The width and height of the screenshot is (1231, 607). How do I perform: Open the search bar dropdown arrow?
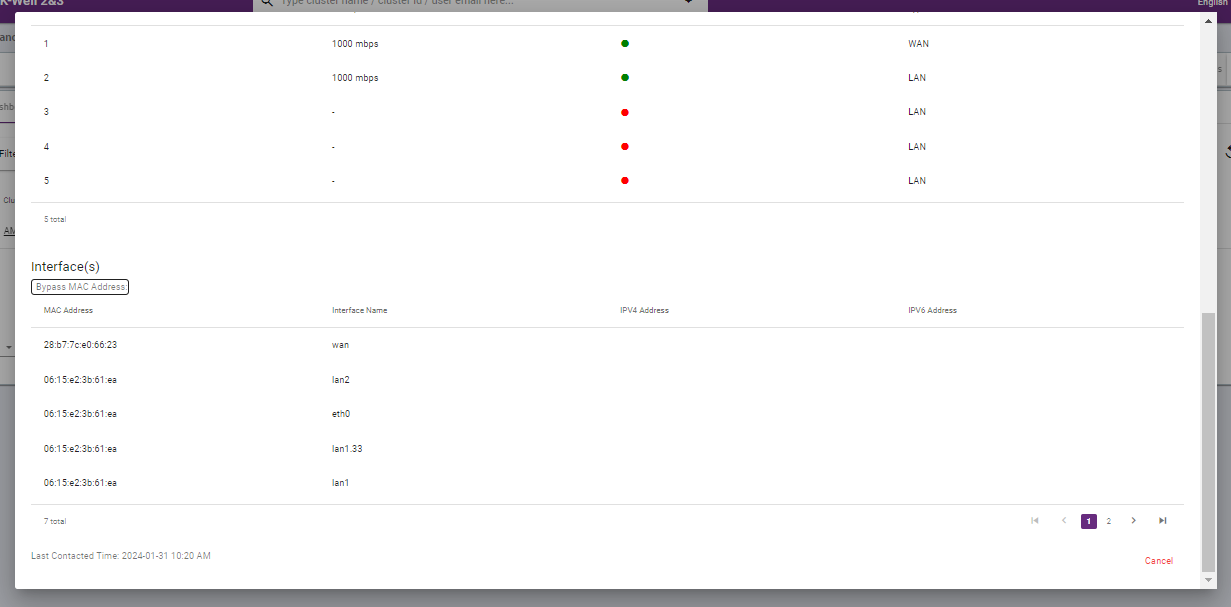coord(688,3)
